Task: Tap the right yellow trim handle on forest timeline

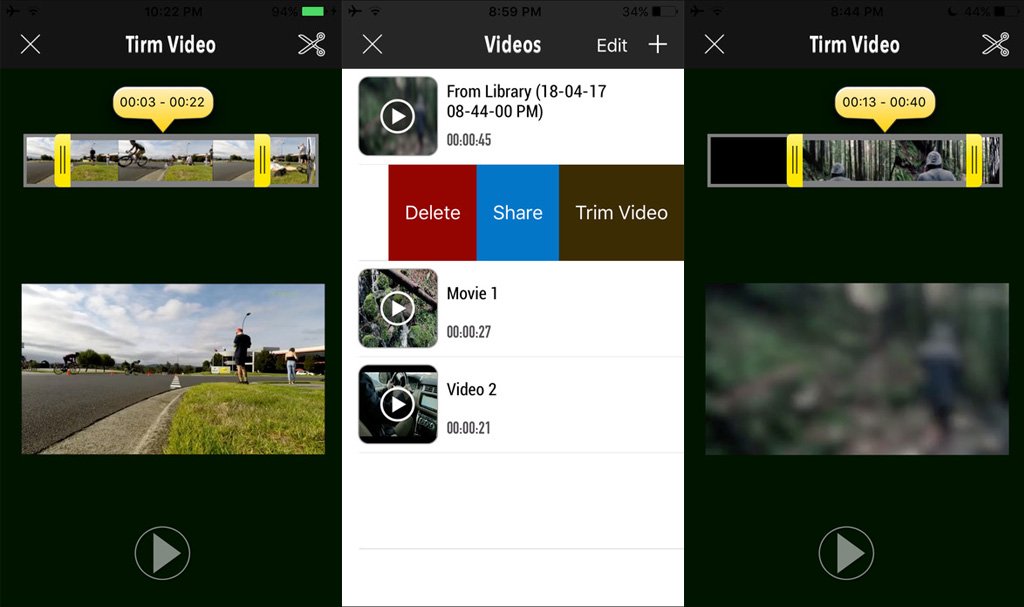Action: tap(976, 160)
